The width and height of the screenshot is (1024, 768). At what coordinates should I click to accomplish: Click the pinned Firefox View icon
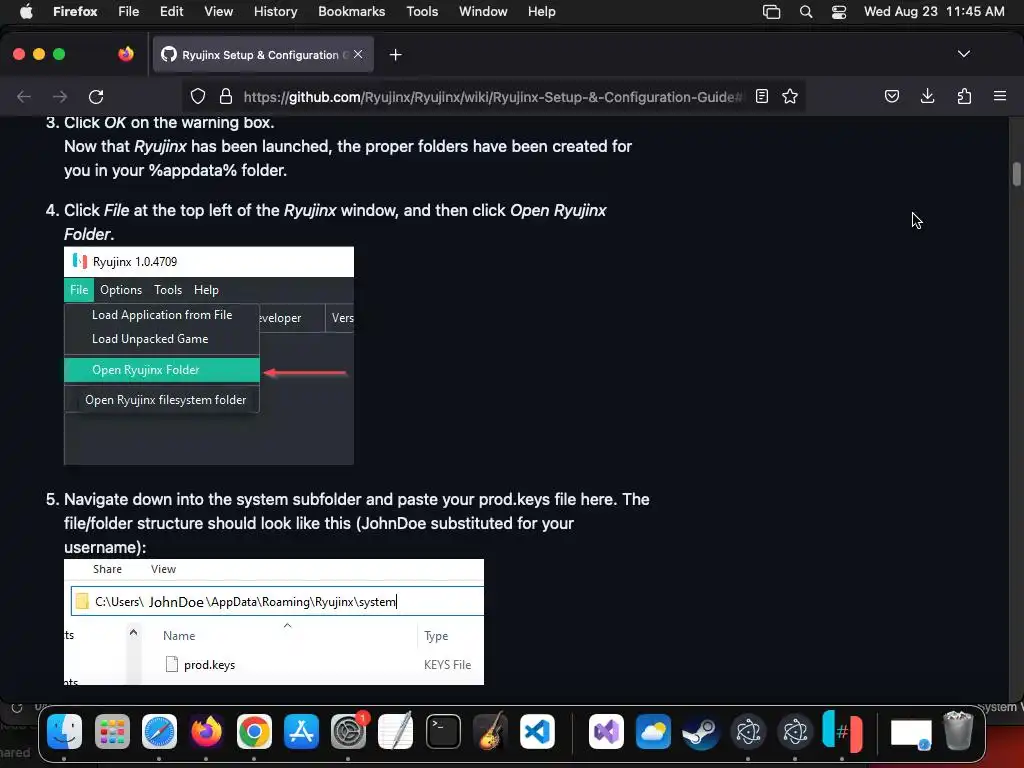tap(125, 54)
